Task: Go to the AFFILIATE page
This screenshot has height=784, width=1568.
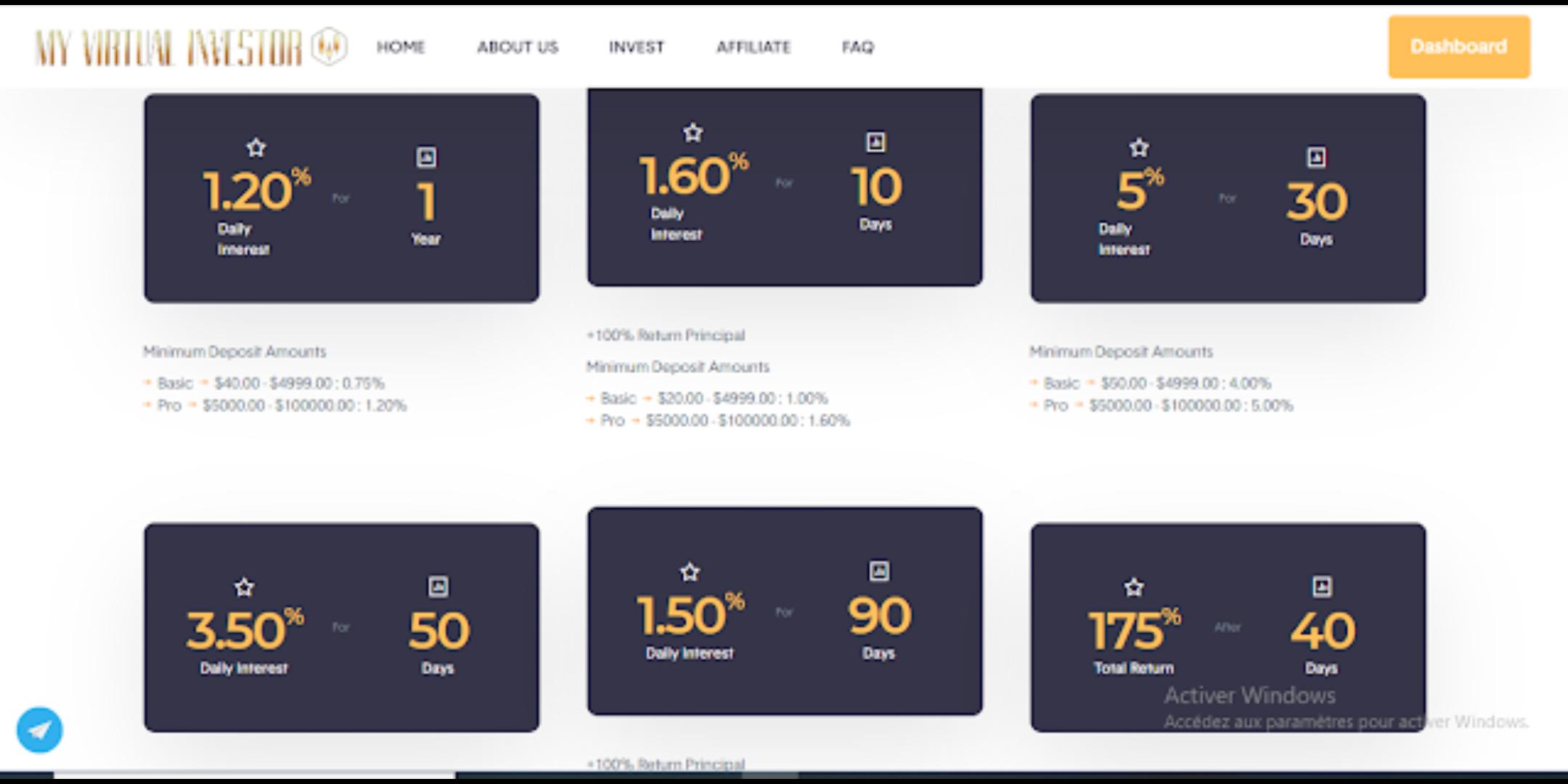Action: pos(754,47)
